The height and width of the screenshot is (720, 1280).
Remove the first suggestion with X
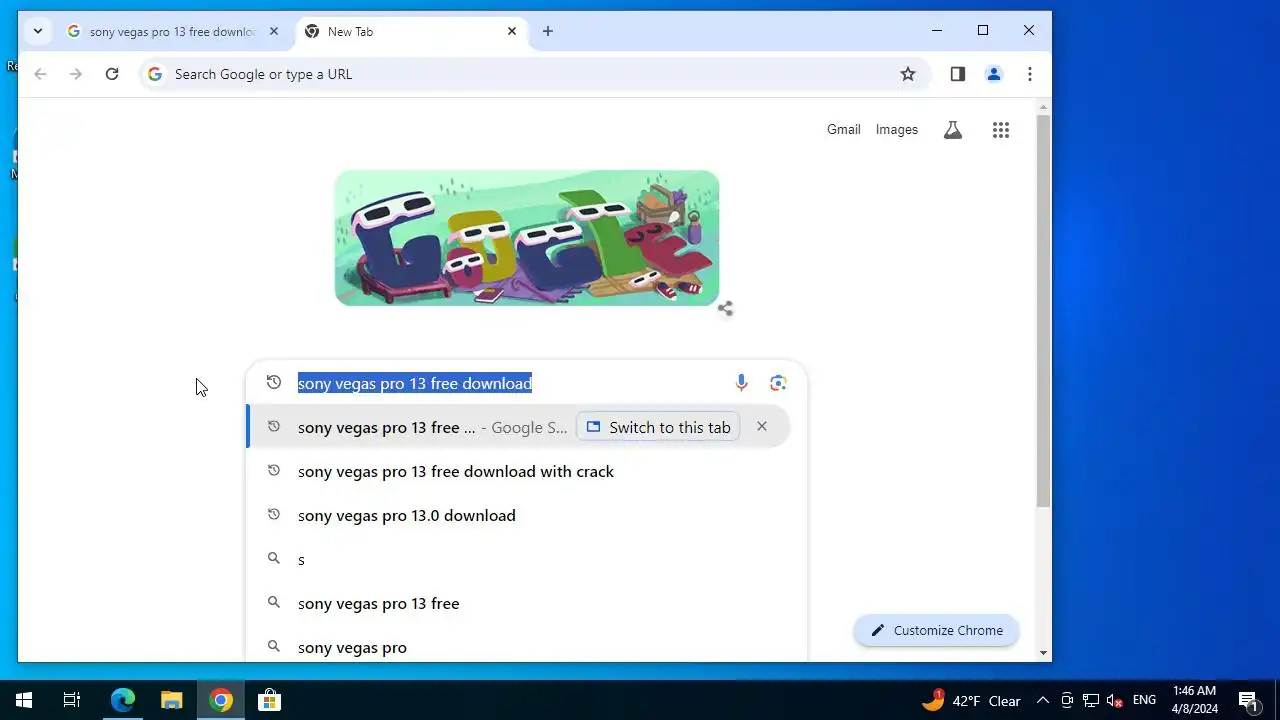(762, 427)
